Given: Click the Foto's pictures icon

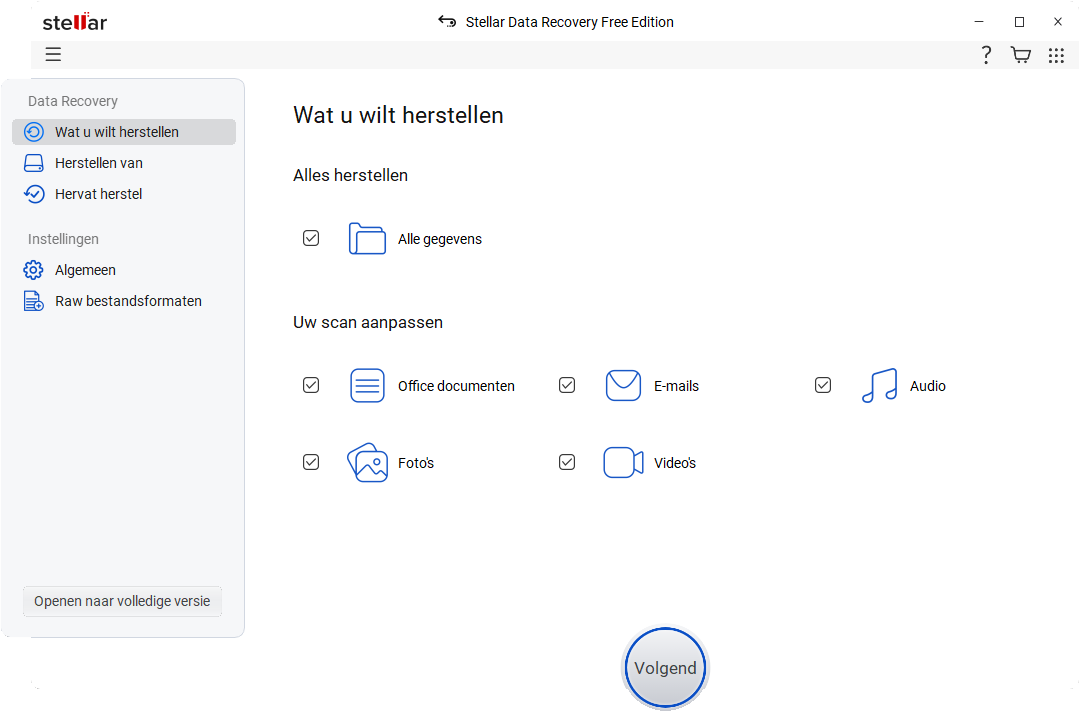Looking at the screenshot, I should (367, 463).
